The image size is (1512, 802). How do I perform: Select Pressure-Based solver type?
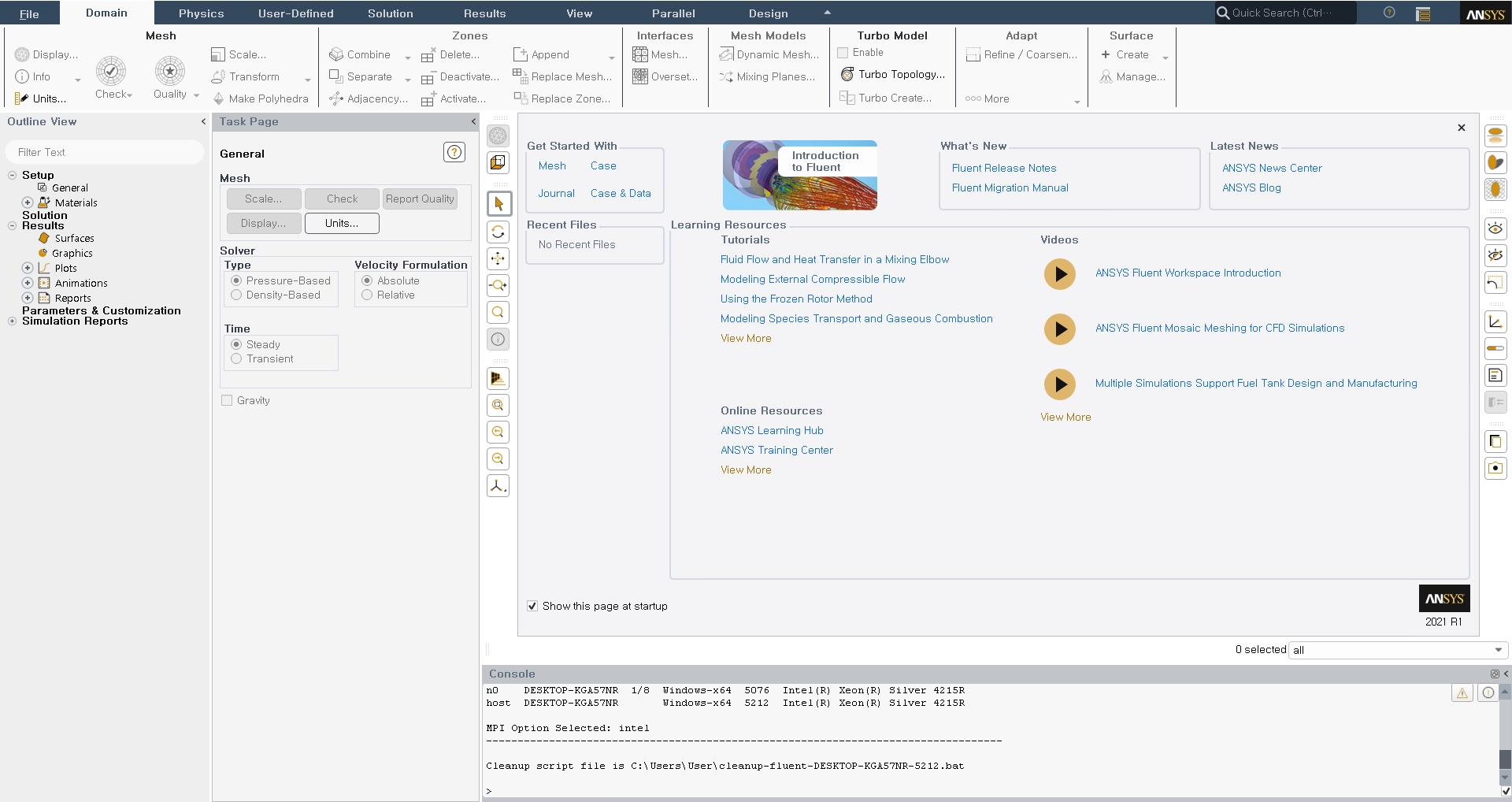click(236, 280)
